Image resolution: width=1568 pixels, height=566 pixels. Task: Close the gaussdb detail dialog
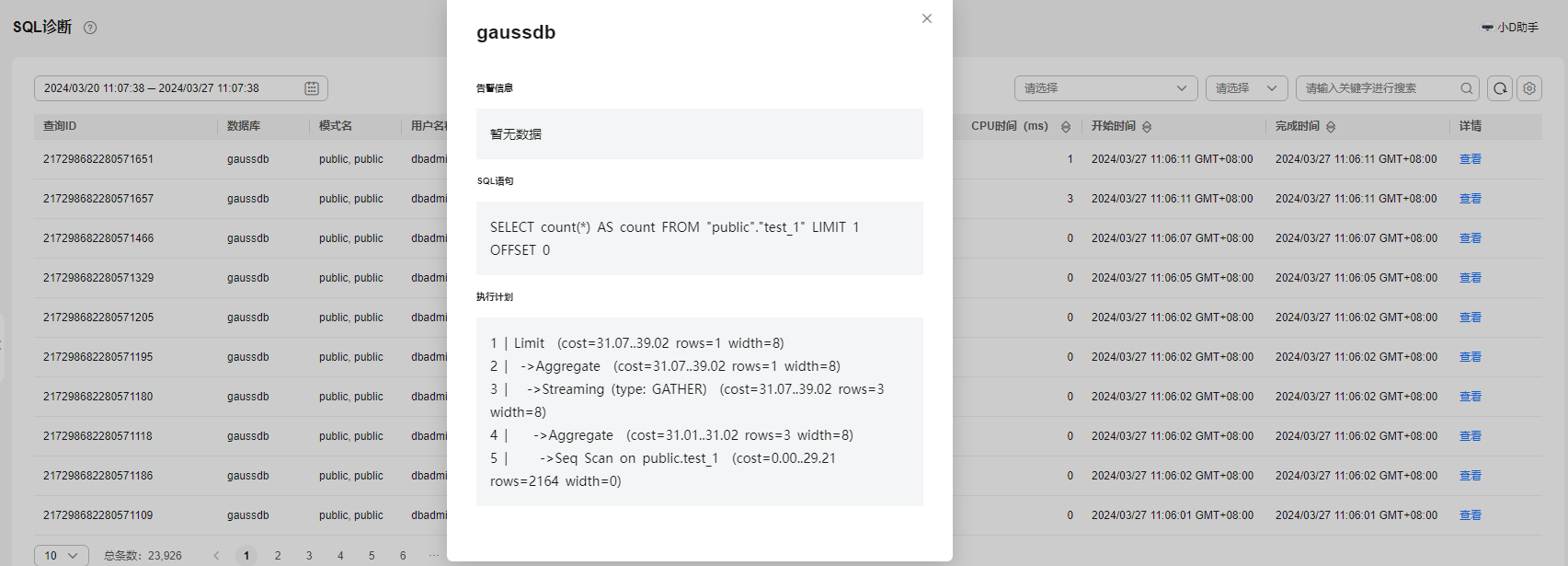tap(927, 18)
